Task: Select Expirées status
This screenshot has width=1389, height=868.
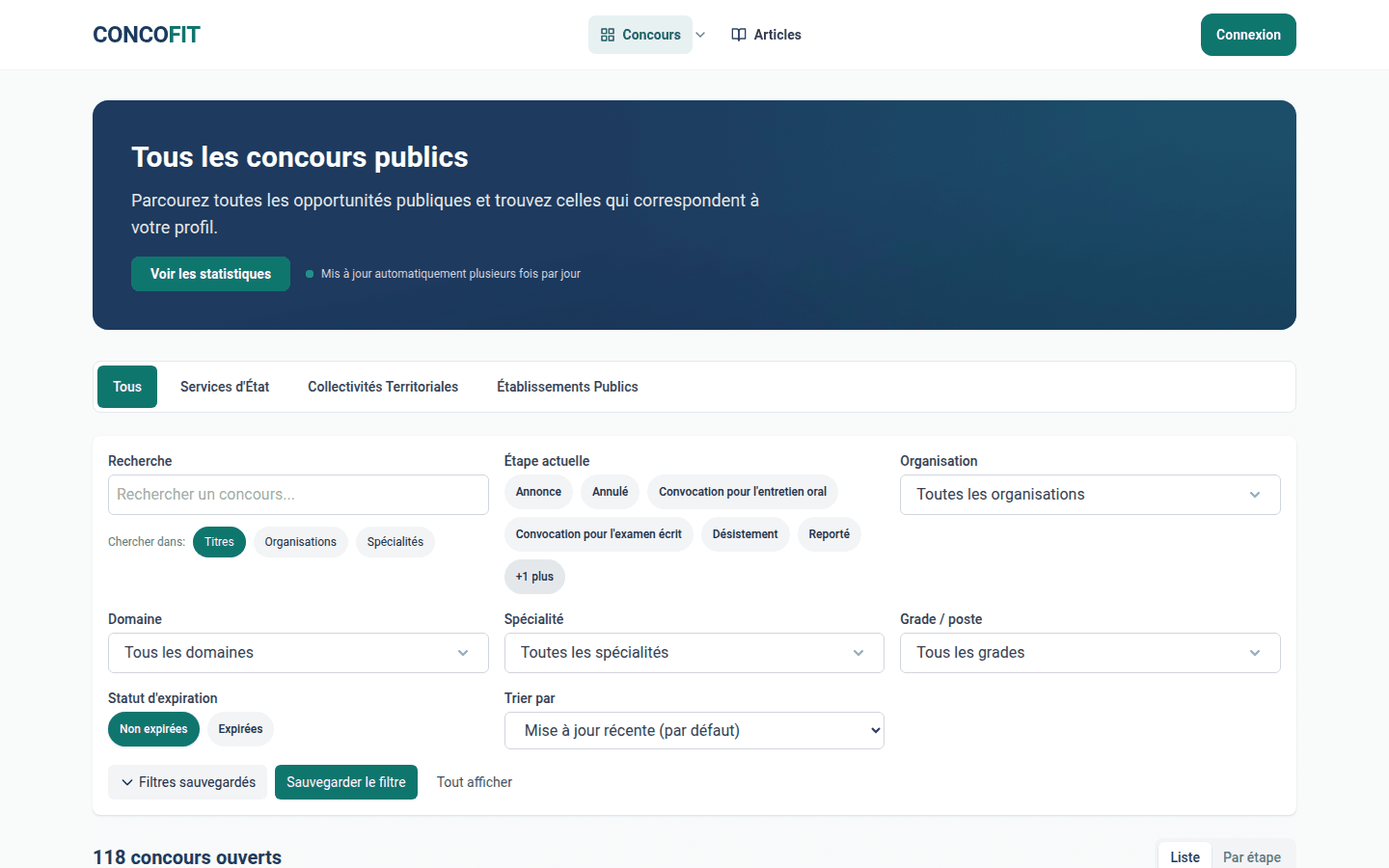Action: coord(241,729)
